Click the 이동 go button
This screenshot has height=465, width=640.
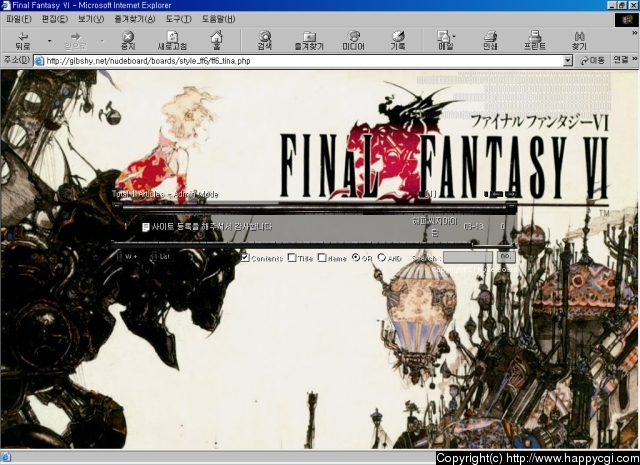(593, 60)
